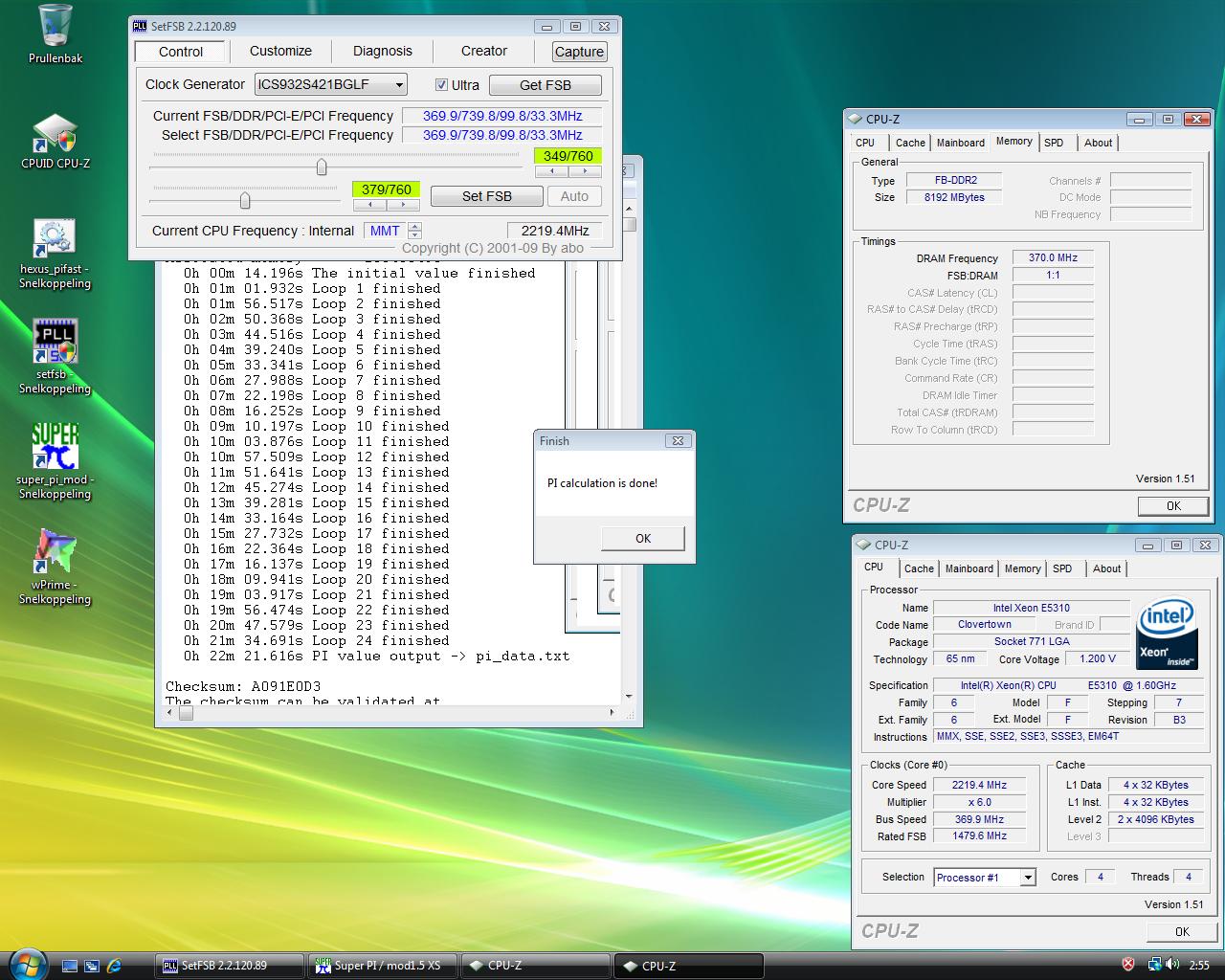Switch to Super PI / mod1.5 XS taskbar button

point(383,966)
